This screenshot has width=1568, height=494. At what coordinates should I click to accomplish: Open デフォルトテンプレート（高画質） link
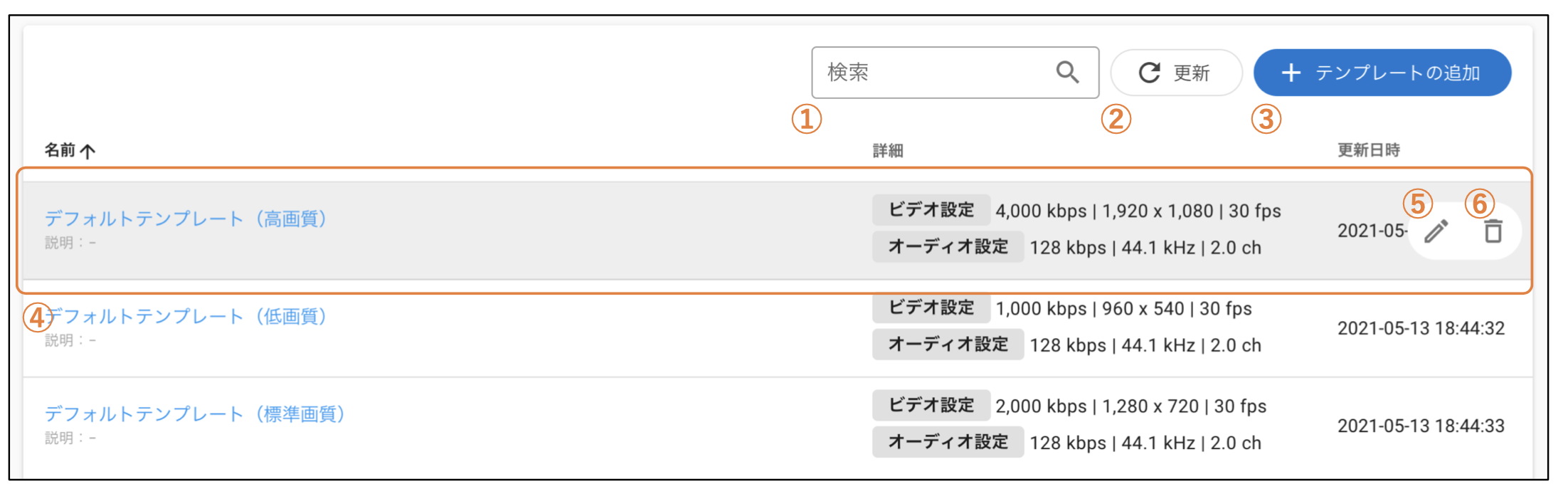coord(186,219)
